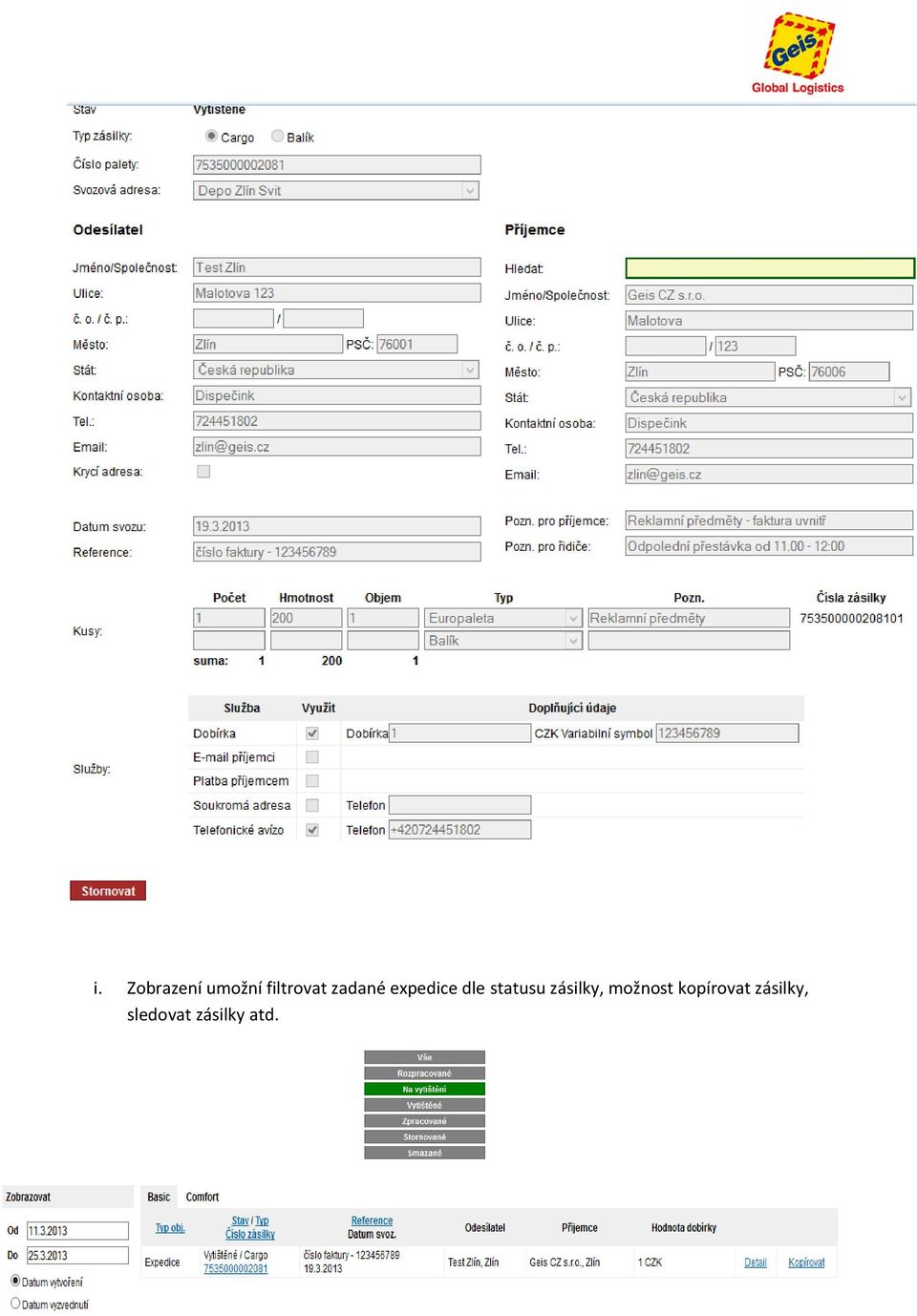This screenshot has width=917, height=1316.
Task: Toggle the Dobírka service checkbox
Action: [311, 733]
